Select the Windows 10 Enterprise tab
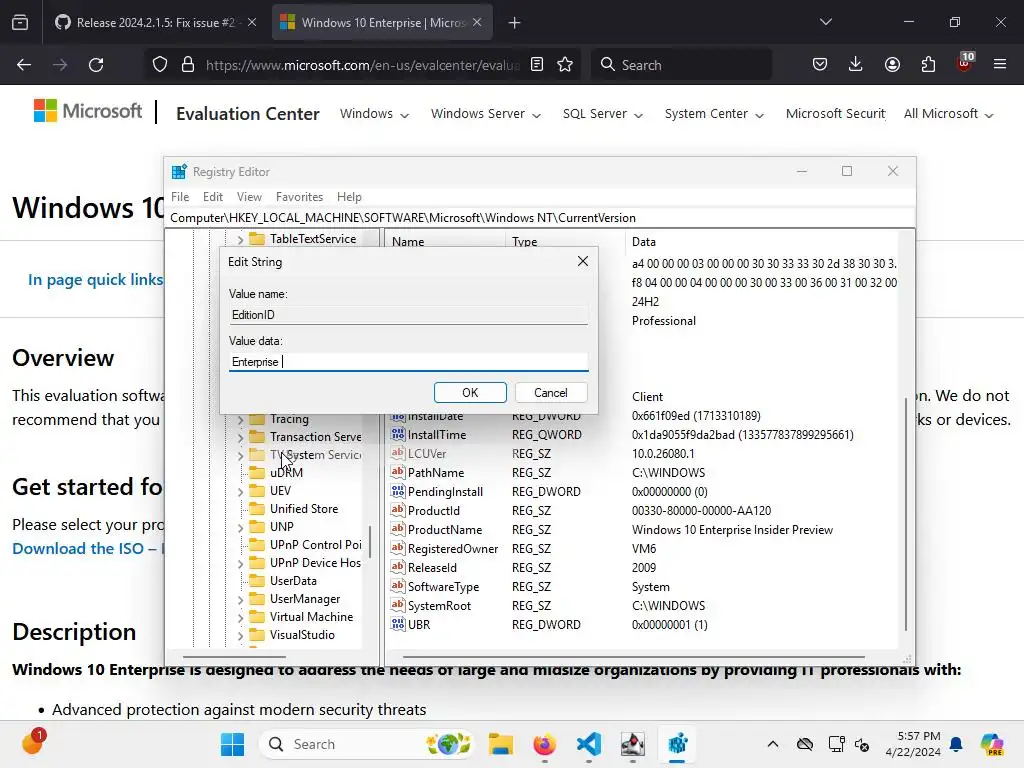Screen dimensions: 1024x768 pos(382,22)
